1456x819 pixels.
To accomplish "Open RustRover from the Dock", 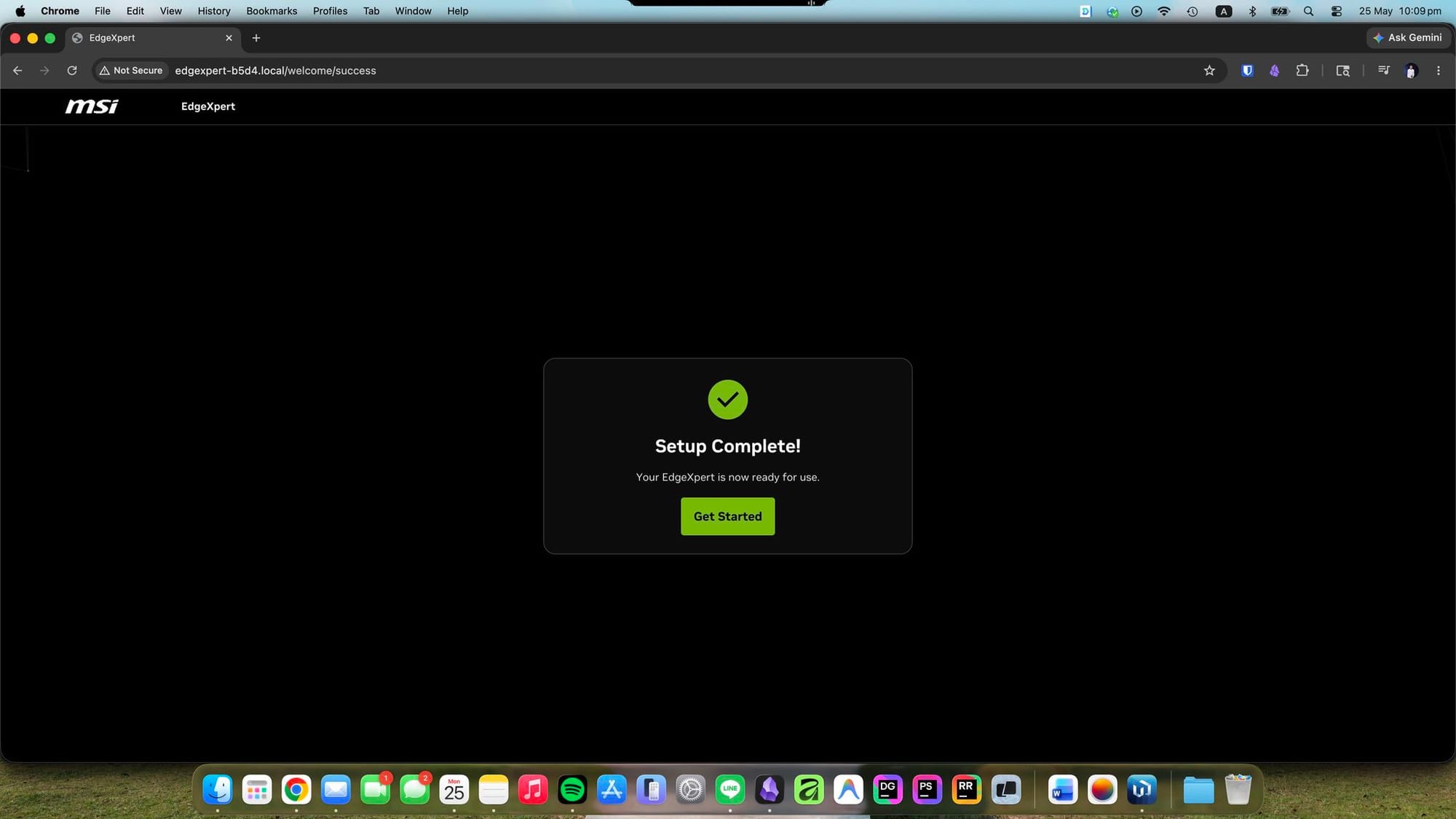I will 966,789.
